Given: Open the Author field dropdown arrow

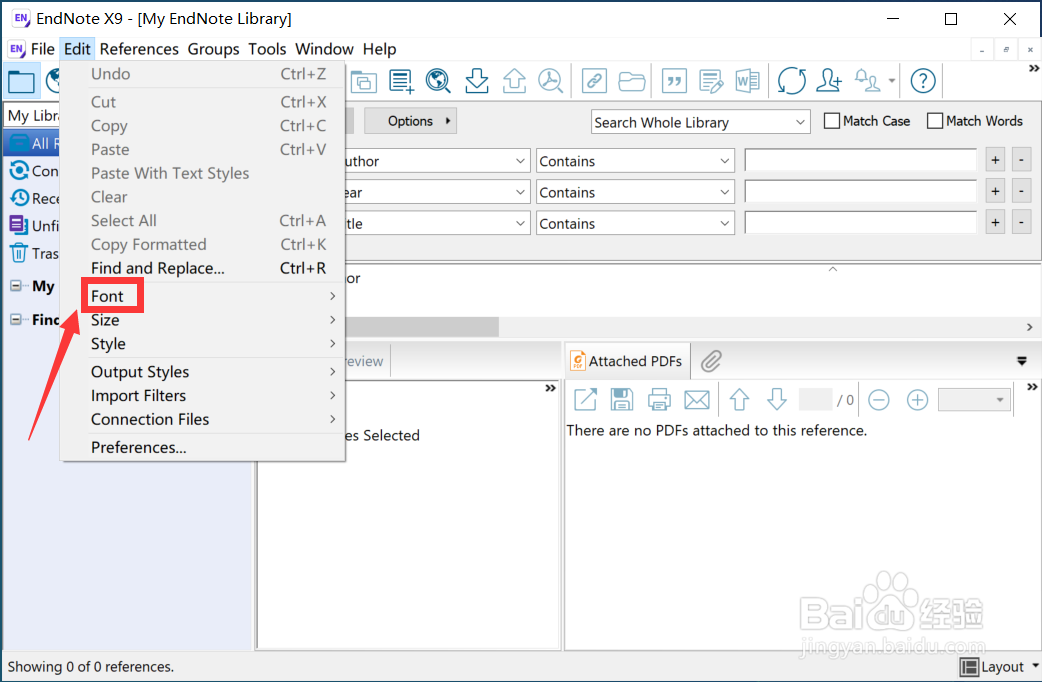Looking at the screenshot, I should [520, 161].
